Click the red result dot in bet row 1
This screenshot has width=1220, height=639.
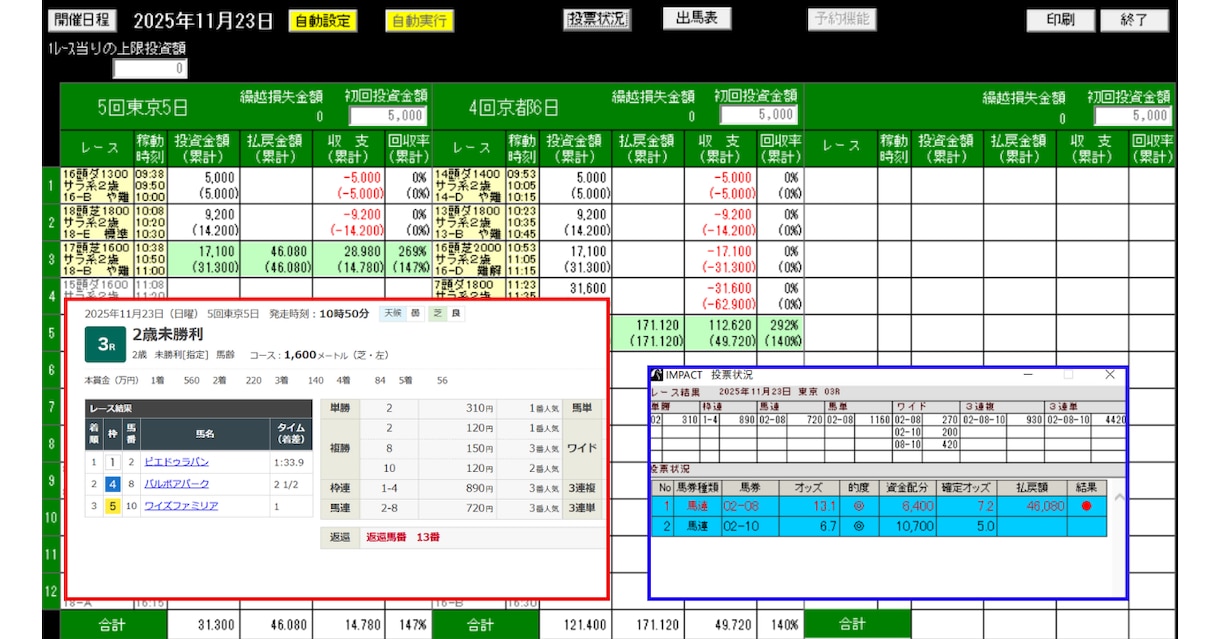point(1086,507)
